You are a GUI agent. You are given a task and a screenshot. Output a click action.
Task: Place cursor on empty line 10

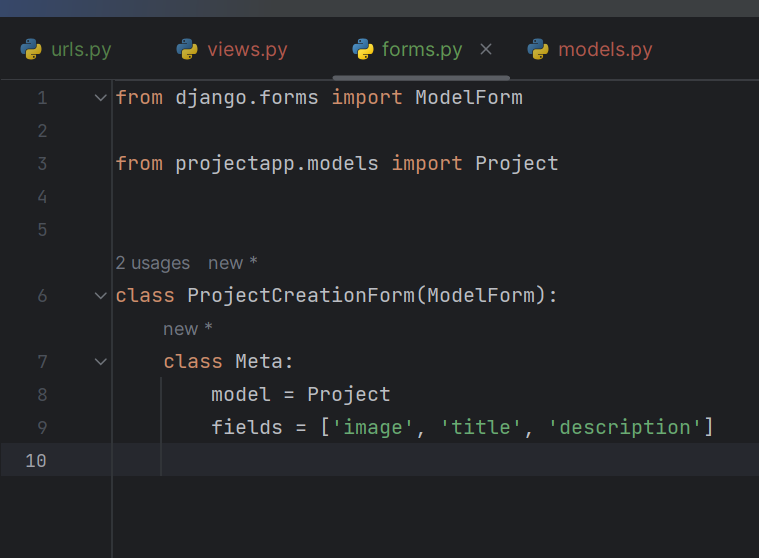(436, 460)
